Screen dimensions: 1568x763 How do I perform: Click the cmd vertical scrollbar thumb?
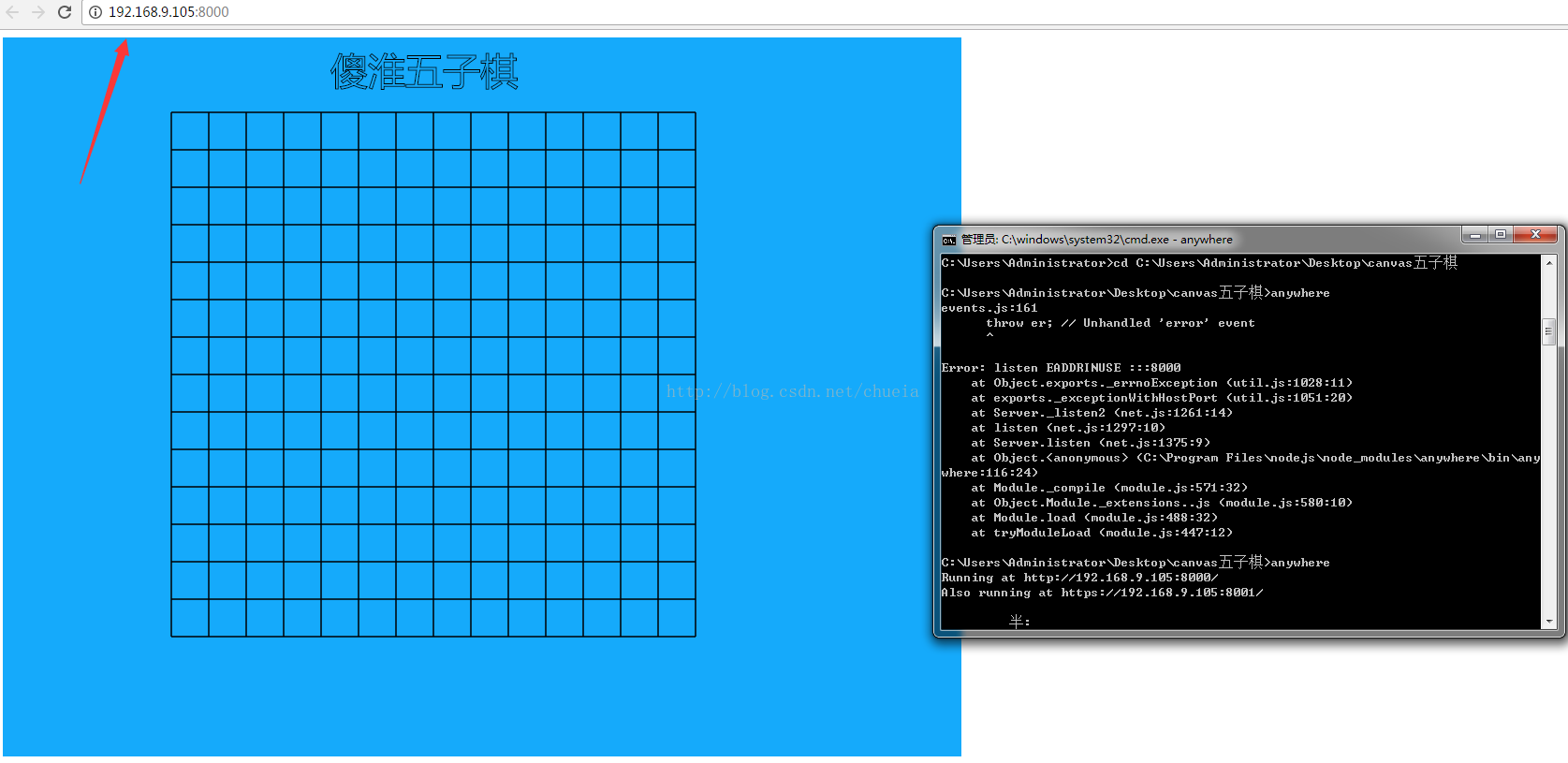coord(1549,331)
